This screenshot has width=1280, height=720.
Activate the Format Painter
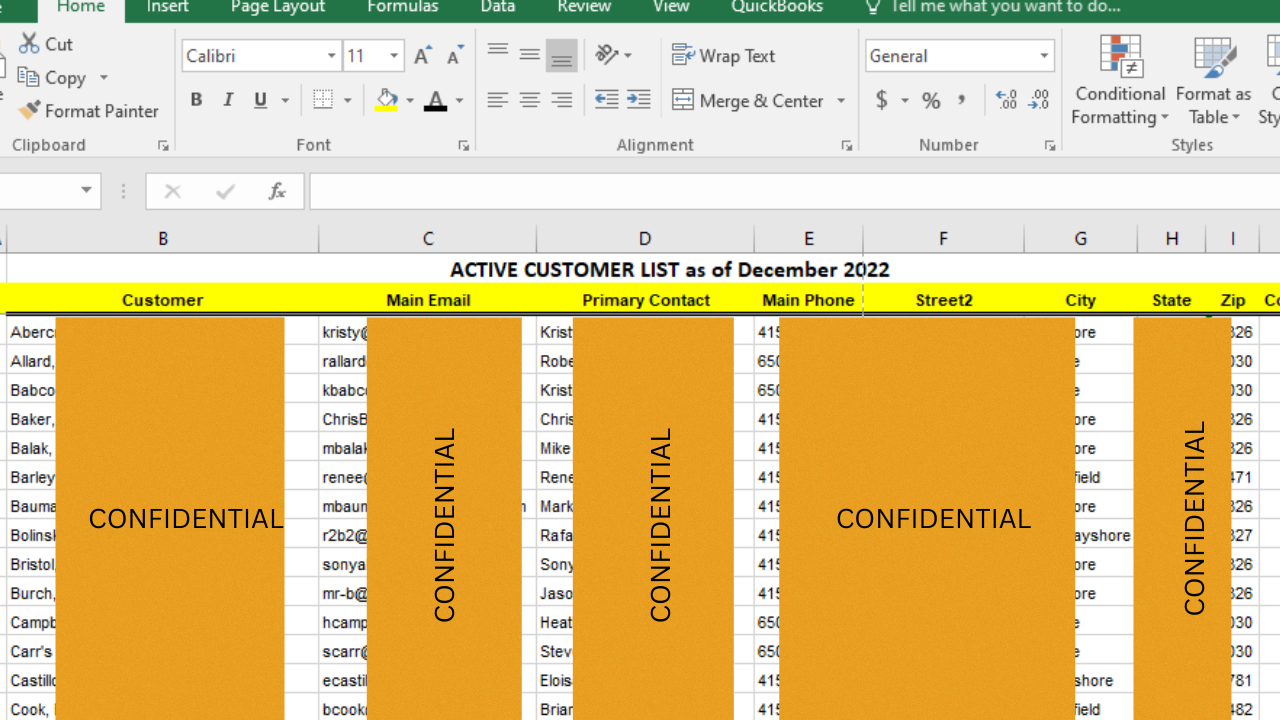pyautogui.click(x=89, y=111)
